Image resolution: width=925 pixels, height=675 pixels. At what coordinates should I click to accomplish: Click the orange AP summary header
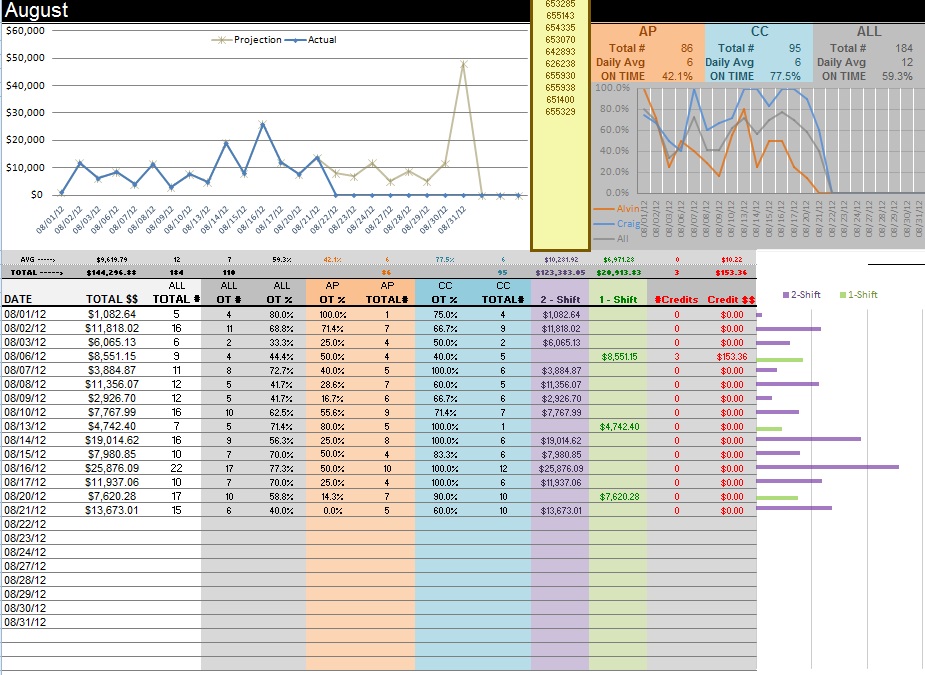point(646,31)
